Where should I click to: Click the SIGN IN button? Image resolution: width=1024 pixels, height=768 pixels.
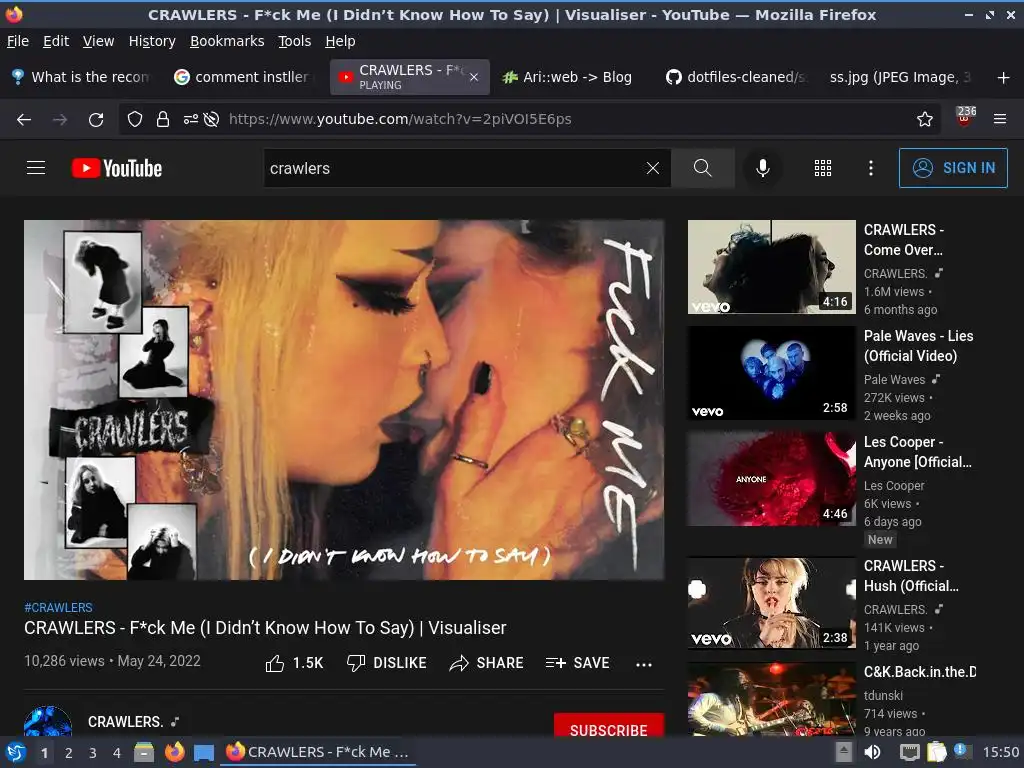pyautogui.click(x=953, y=168)
